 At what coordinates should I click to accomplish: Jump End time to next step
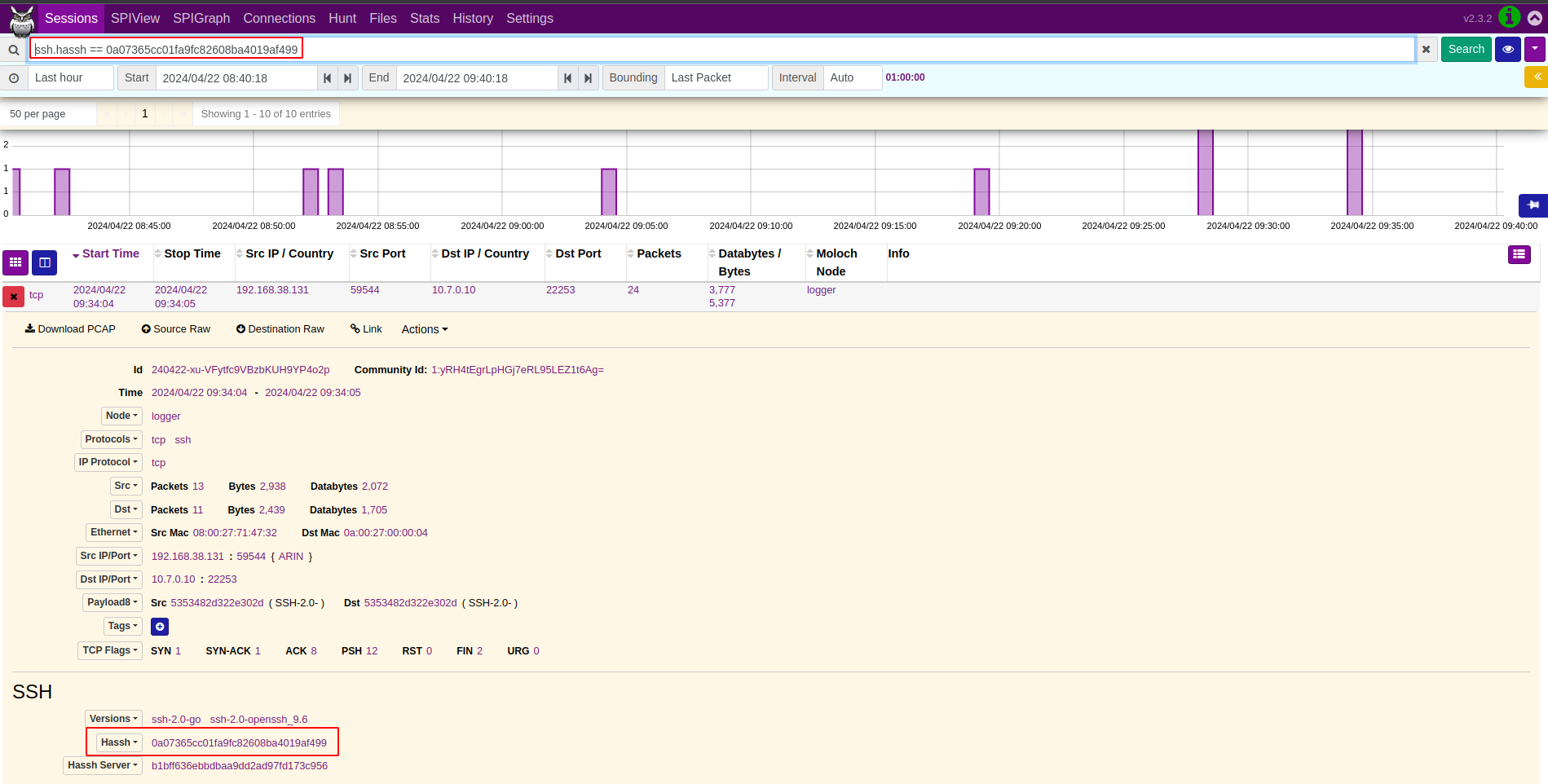[588, 78]
